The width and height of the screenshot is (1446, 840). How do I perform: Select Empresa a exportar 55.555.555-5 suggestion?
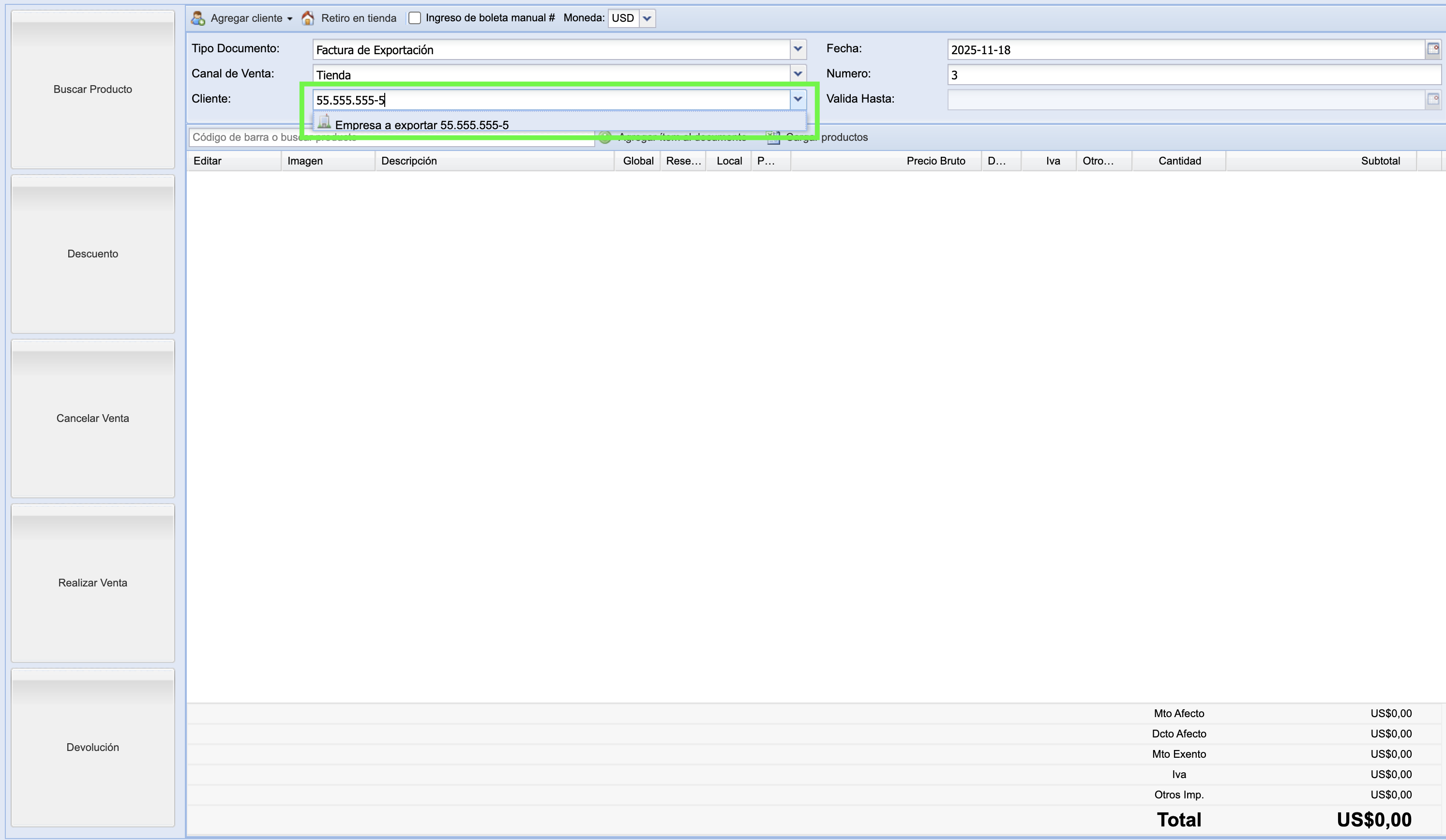pyautogui.click(x=422, y=125)
